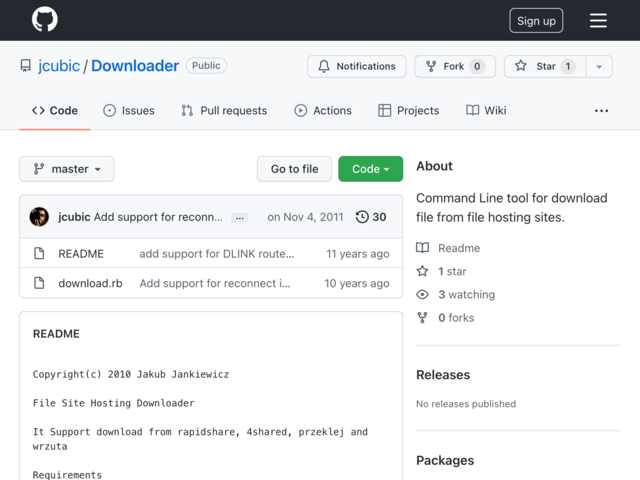Toggle the Notifications bell button

(356, 67)
